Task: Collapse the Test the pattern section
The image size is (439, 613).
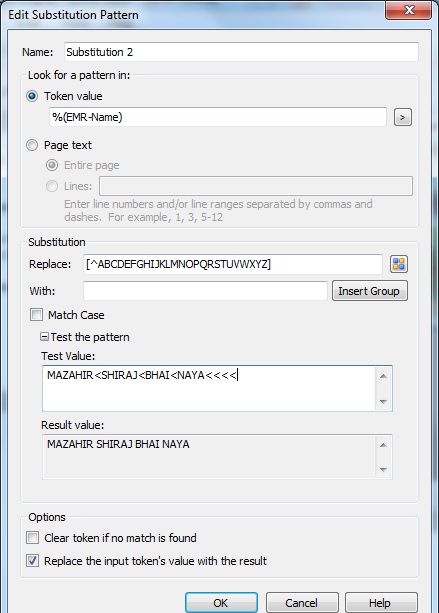Action: pyautogui.click(x=45, y=337)
